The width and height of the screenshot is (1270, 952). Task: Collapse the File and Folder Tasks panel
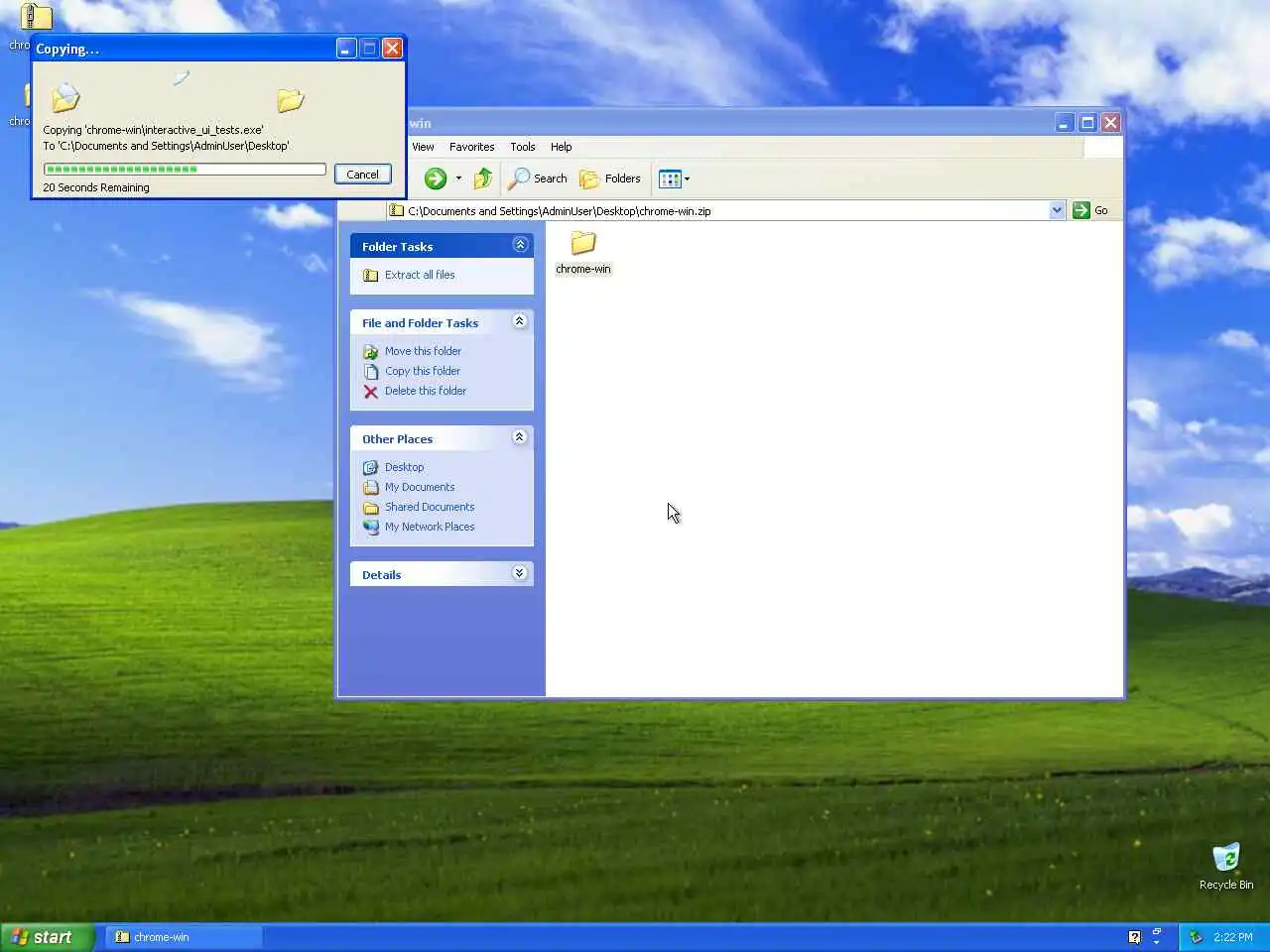pyautogui.click(x=520, y=321)
